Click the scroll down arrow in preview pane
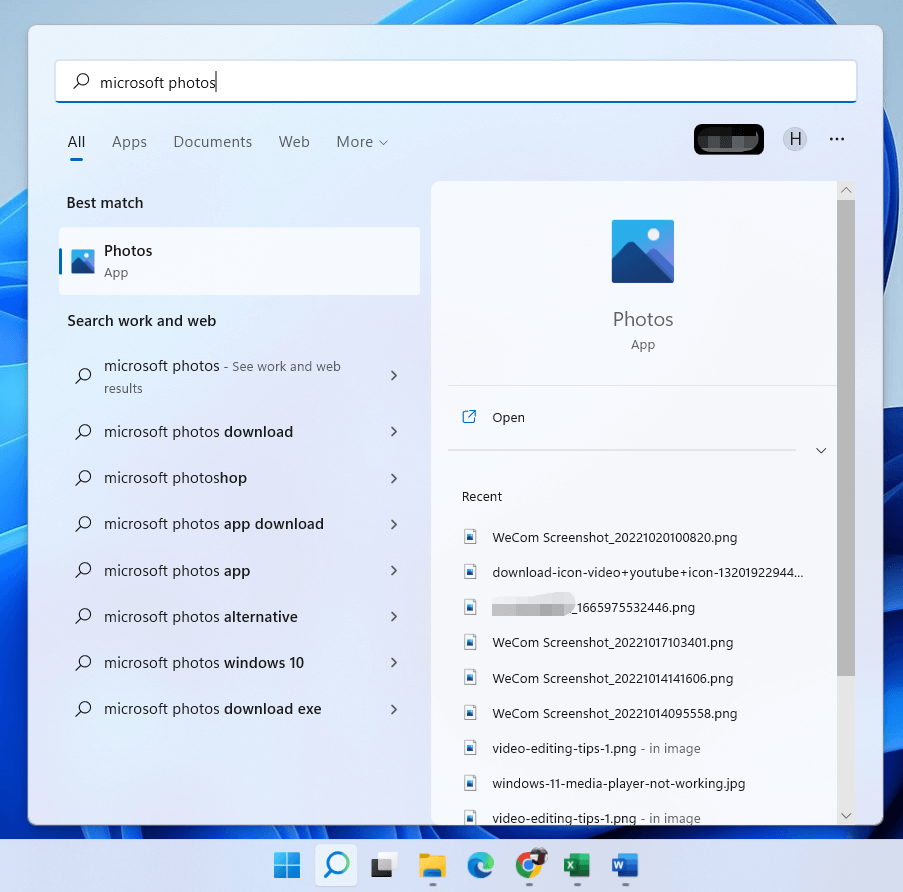 click(846, 815)
